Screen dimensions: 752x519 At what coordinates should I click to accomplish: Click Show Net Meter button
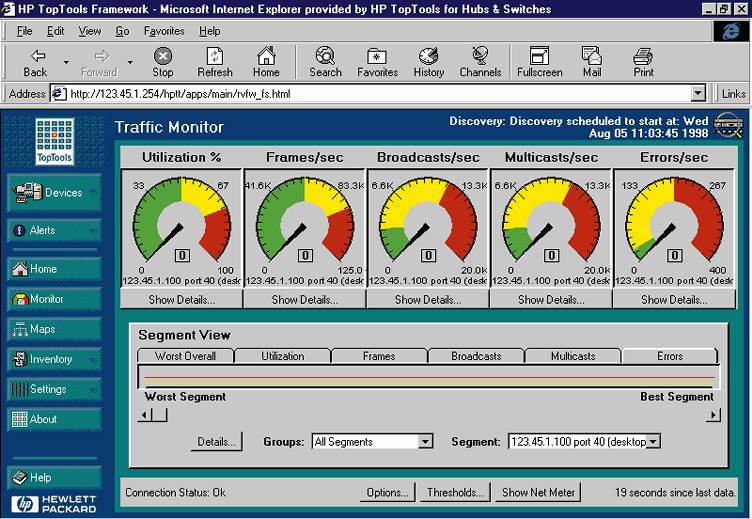pyautogui.click(x=538, y=493)
